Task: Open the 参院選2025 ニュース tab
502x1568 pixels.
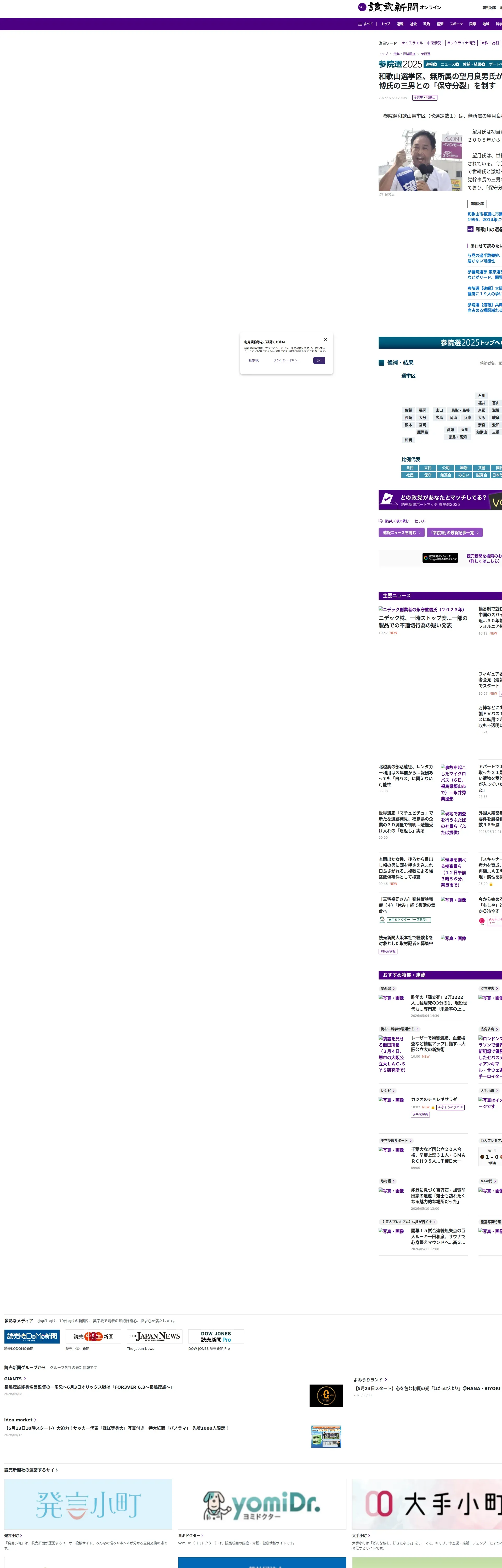Action: tap(450, 65)
